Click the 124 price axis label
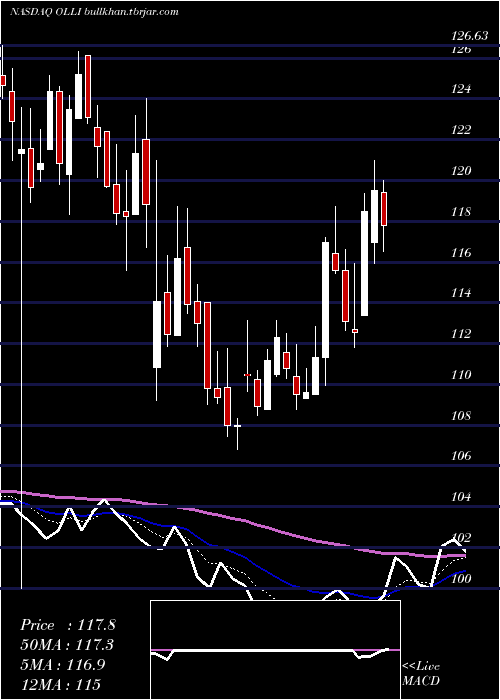The height and width of the screenshot is (700, 500). (x=461, y=89)
